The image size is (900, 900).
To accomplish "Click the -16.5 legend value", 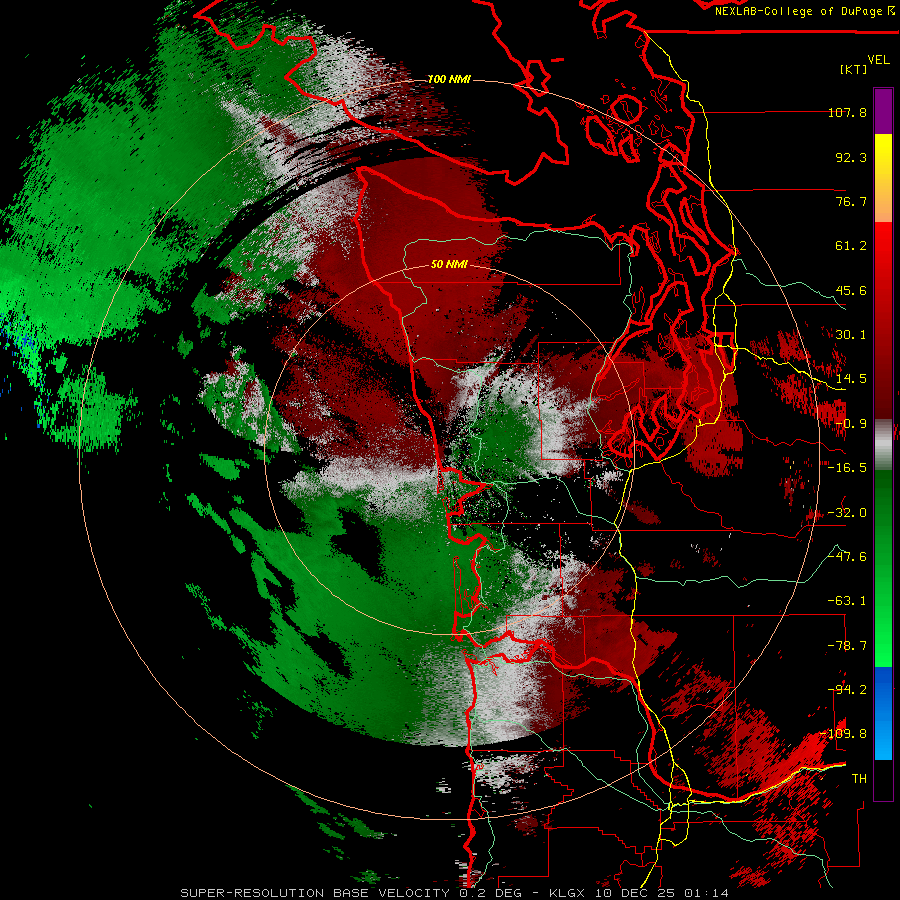I will (x=847, y=468).
